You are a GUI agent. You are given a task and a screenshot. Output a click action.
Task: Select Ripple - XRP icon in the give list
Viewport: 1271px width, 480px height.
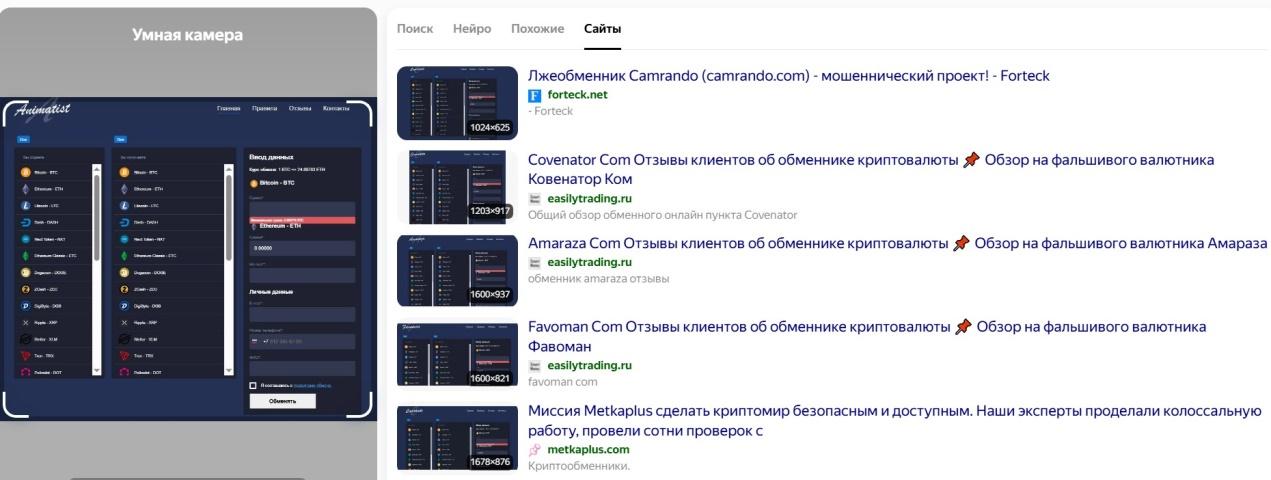(x=25, y=323)
